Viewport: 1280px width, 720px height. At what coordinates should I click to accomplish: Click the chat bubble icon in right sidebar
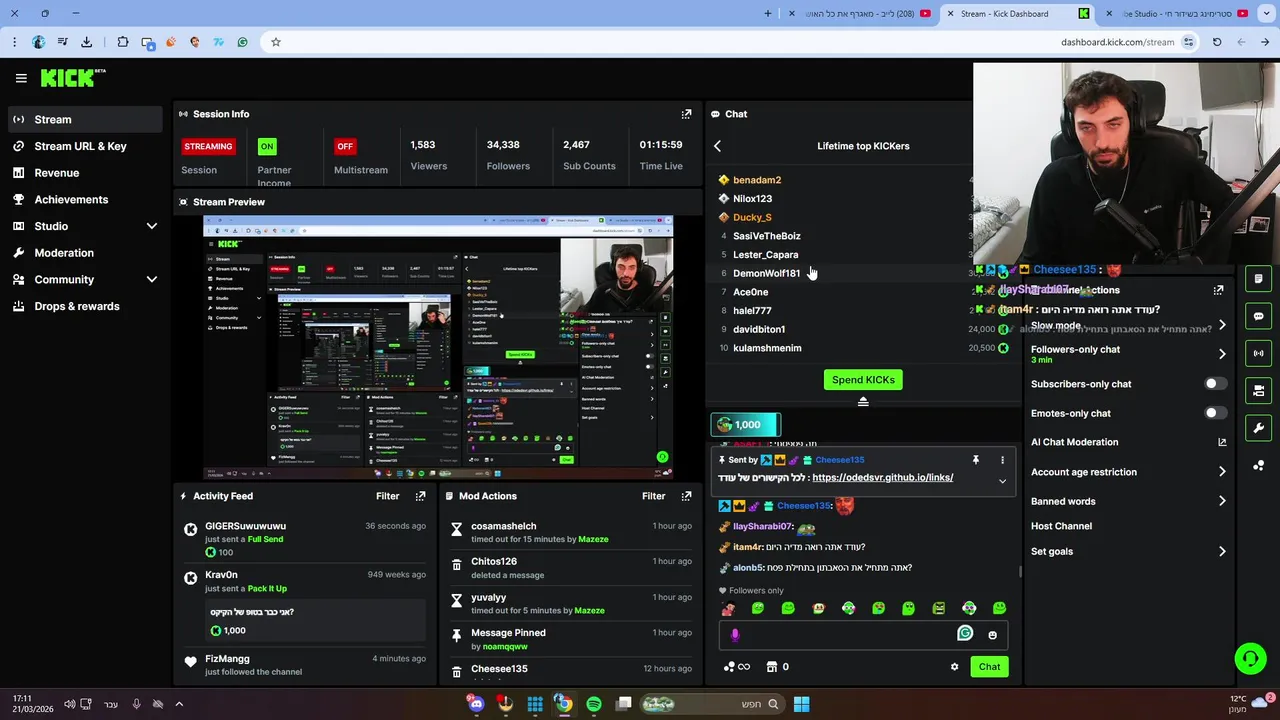(1258, 316)
